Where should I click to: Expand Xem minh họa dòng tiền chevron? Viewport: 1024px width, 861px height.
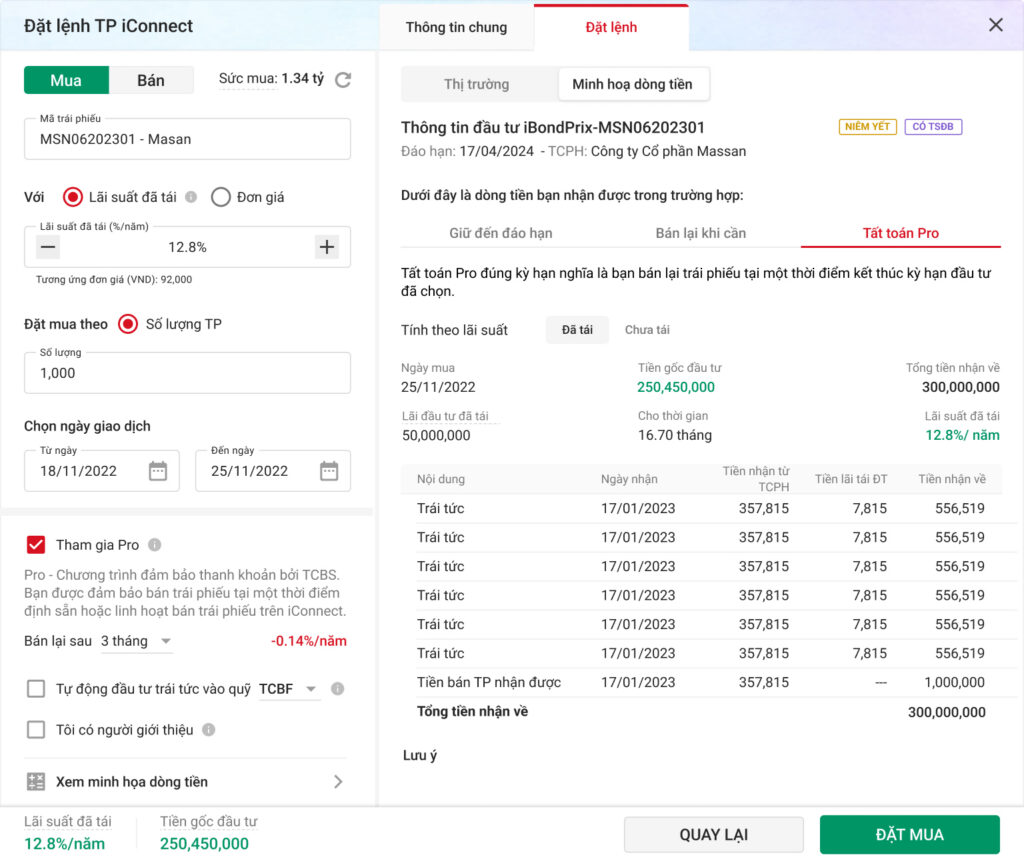click(338, 782)
